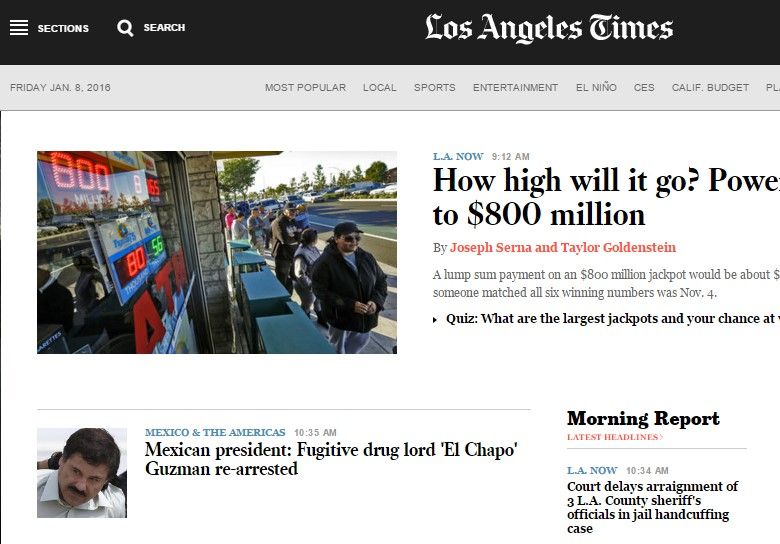
Task: Click the Friday Jan. 8, 2016 date text
Action: (60, 88)
